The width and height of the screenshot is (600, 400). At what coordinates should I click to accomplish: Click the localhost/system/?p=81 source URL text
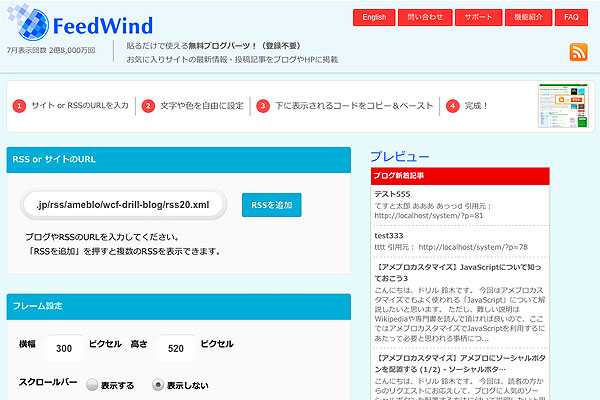(429, 216)
